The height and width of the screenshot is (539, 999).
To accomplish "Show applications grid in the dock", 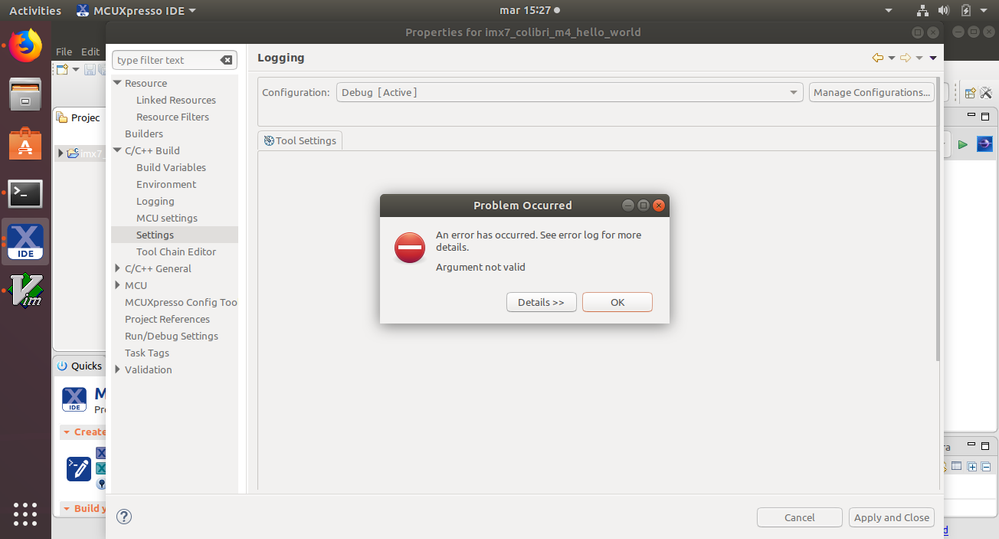I will (25, 514).
